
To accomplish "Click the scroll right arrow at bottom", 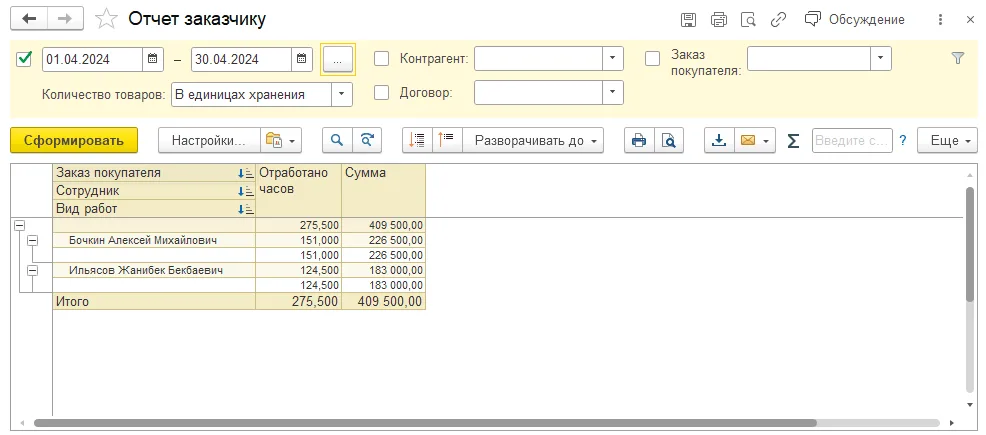I will (x=951, y=424).
